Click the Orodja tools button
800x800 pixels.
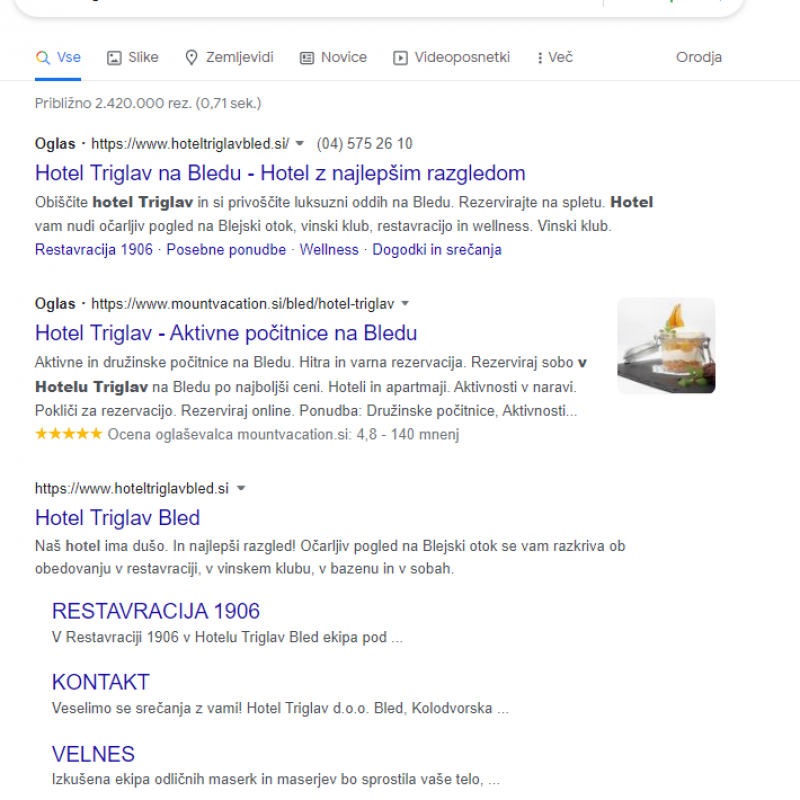tap(698, 57)
